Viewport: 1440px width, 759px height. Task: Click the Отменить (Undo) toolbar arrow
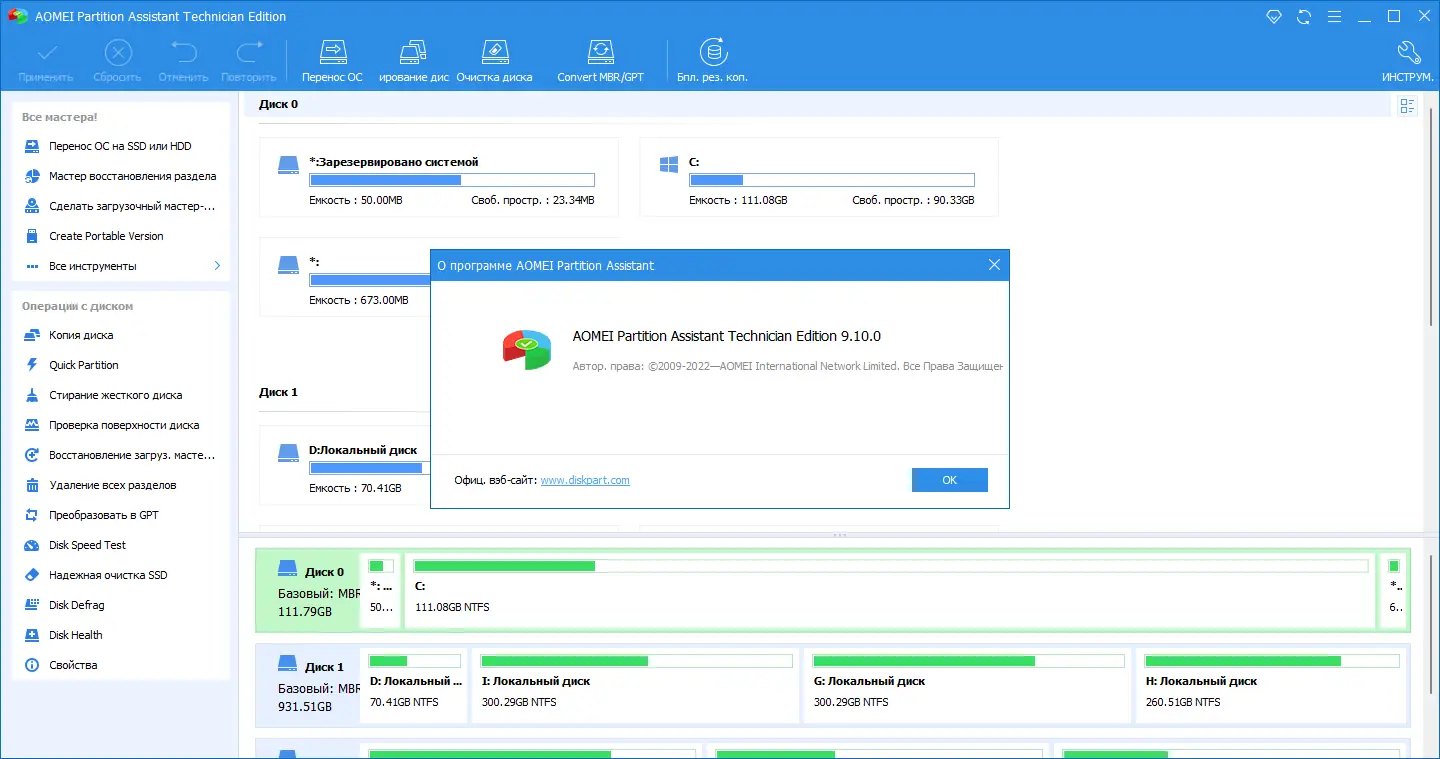tap(183, 52)
